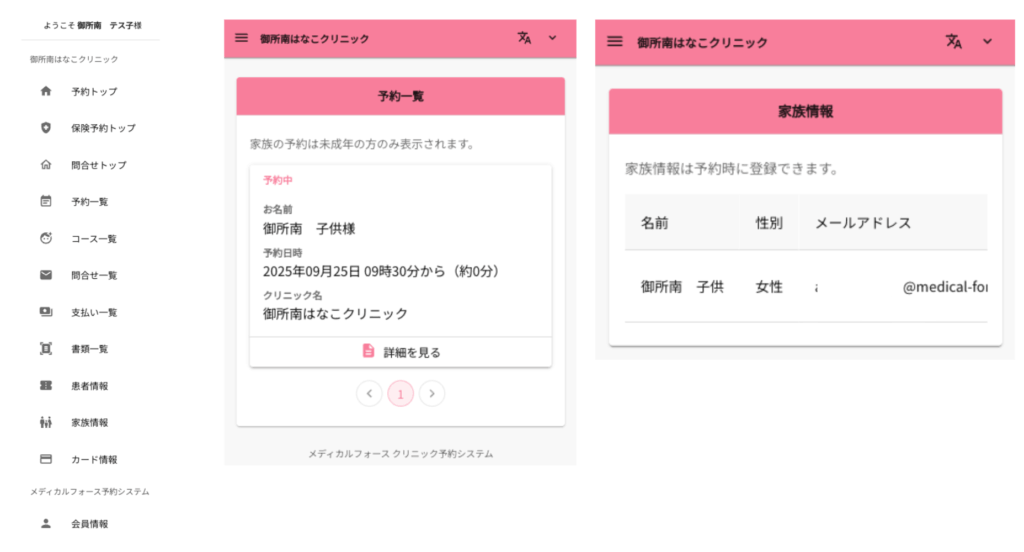Select the 御所南 子供 family table row
The image size is (1024, 552).
pos(805,287)
